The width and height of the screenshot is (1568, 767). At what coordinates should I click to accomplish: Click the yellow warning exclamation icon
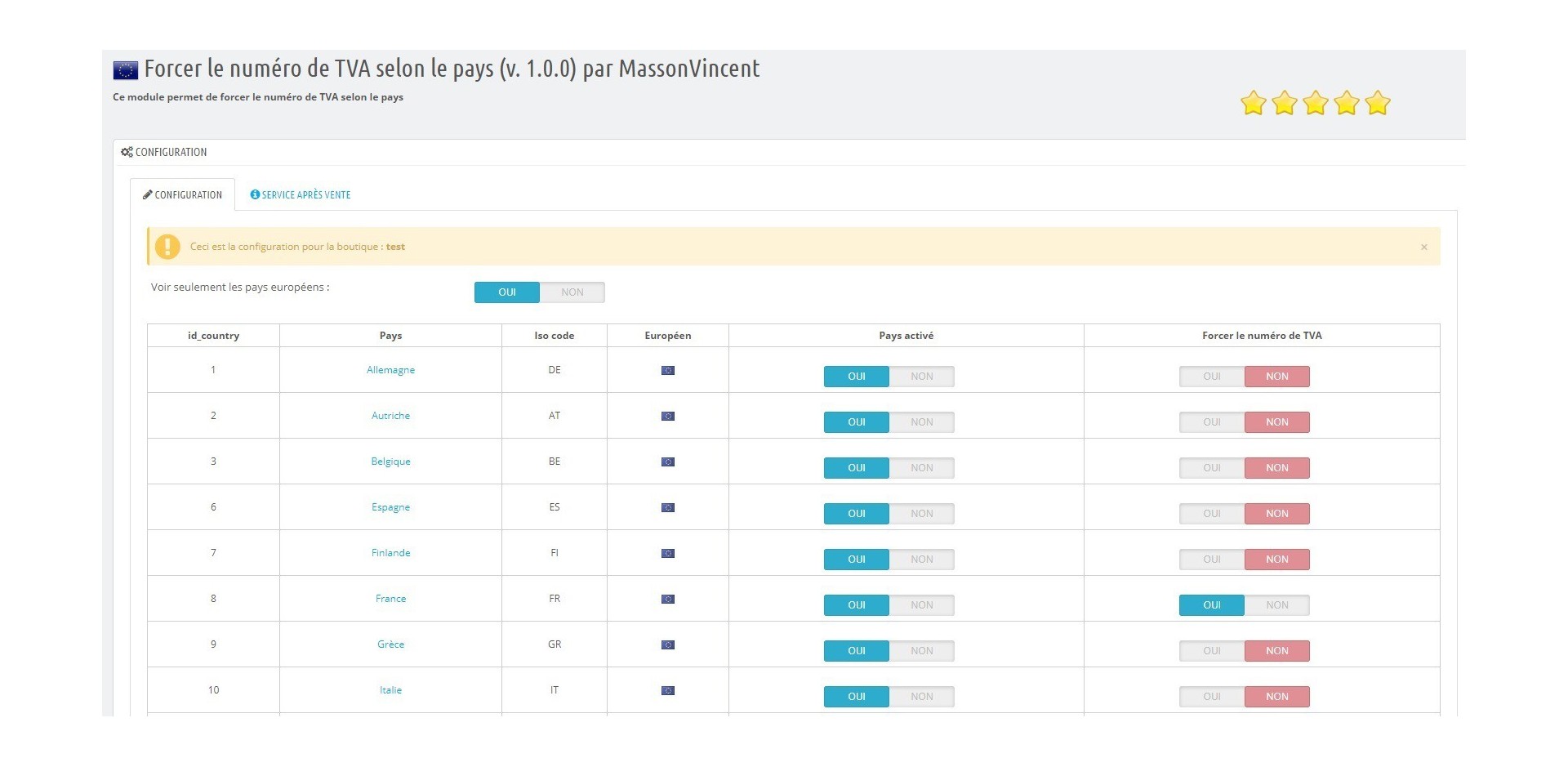[167, 247]
